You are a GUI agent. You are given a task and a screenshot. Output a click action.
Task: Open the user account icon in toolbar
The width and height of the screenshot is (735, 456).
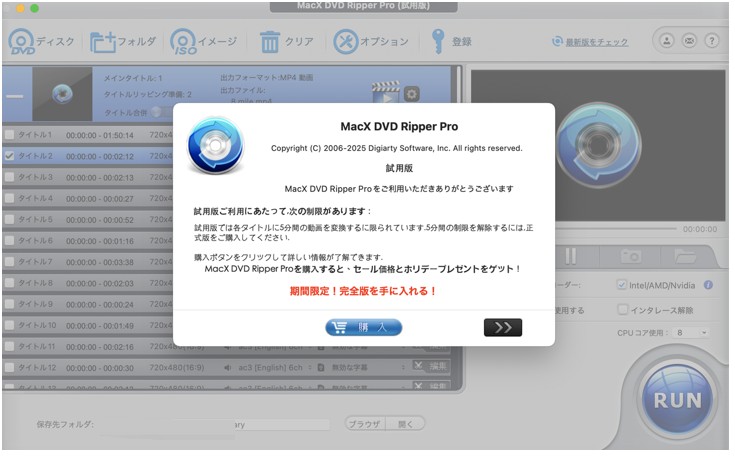click(667, 41)
